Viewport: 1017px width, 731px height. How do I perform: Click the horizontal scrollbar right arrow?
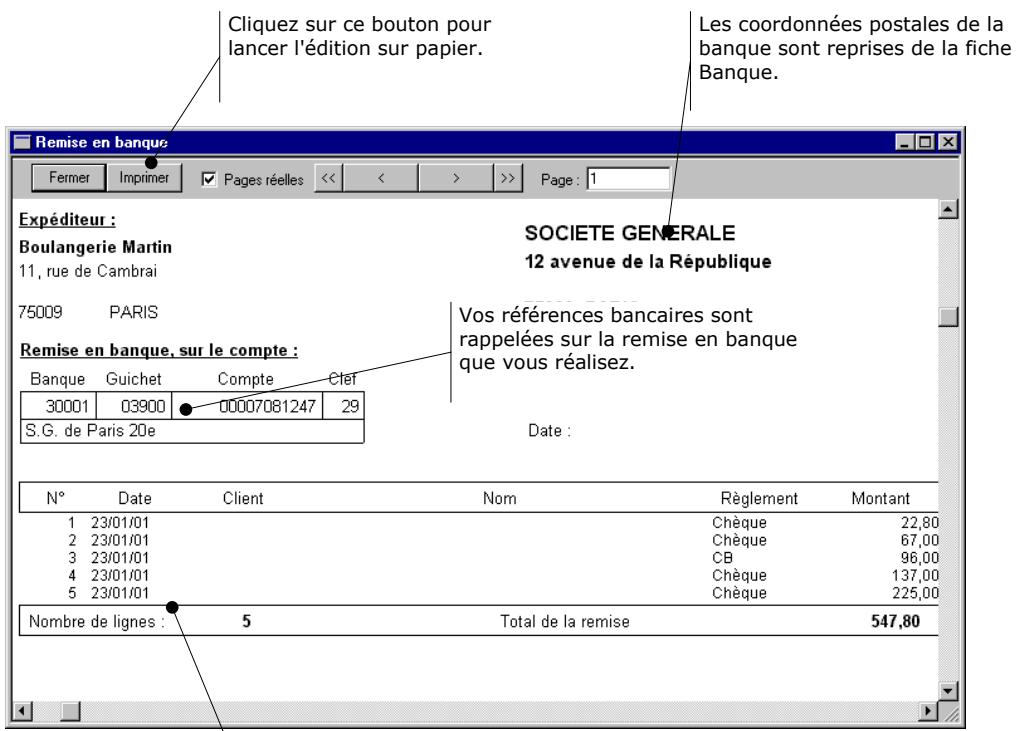[x=929, y=711]
